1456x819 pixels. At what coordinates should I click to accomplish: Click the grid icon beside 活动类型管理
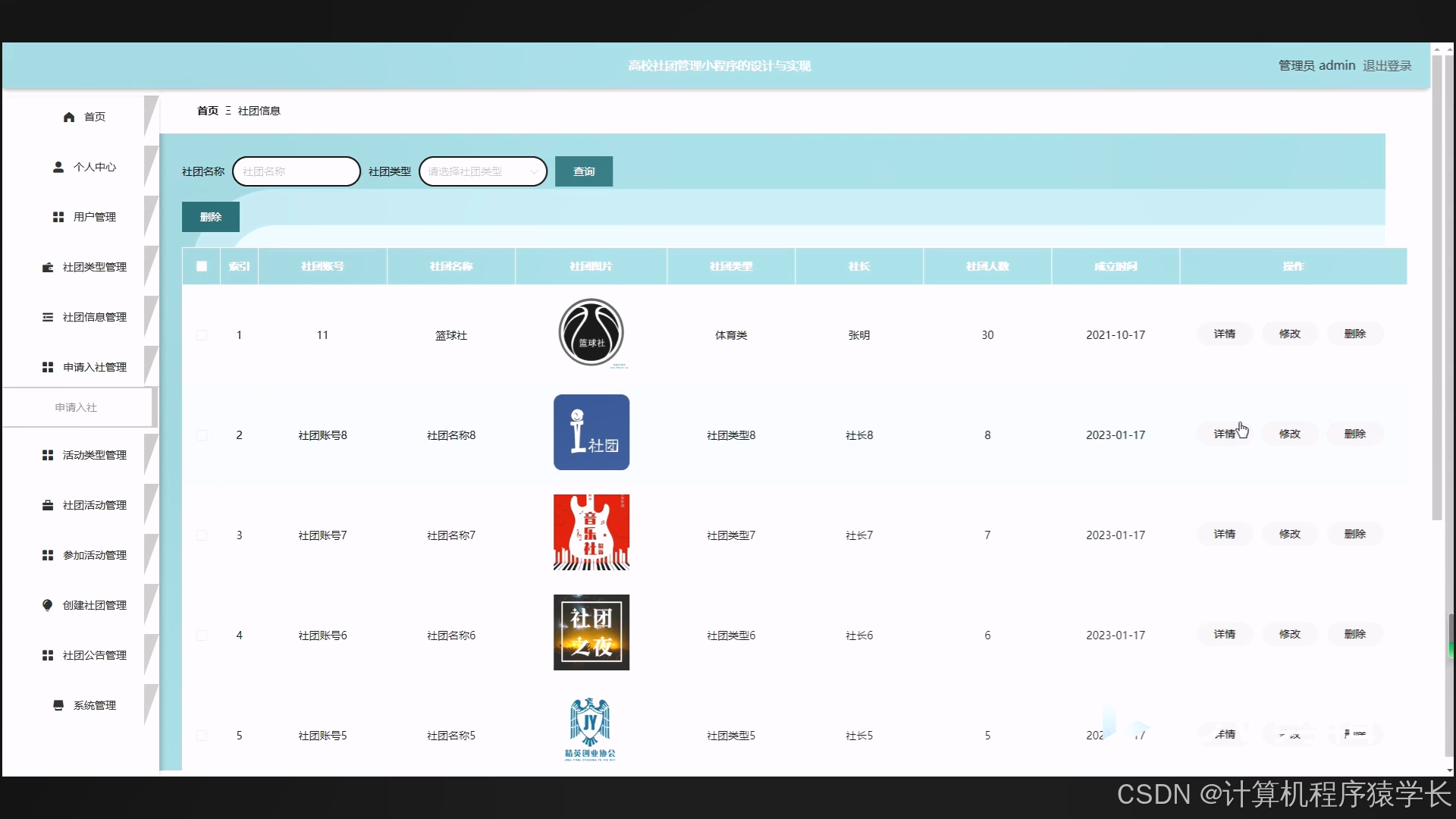point(48,455)
